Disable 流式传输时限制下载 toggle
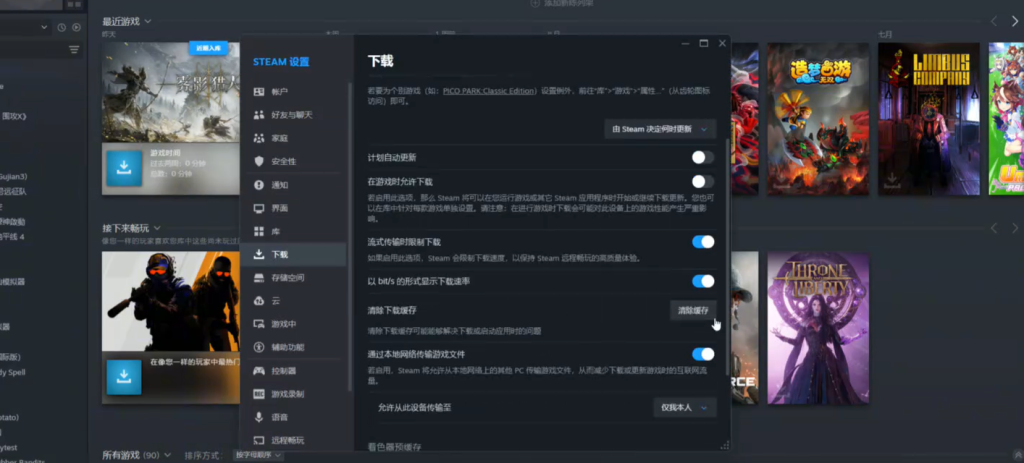The width and height of the screenshot is (1024, 463). (x=703, y=242)
